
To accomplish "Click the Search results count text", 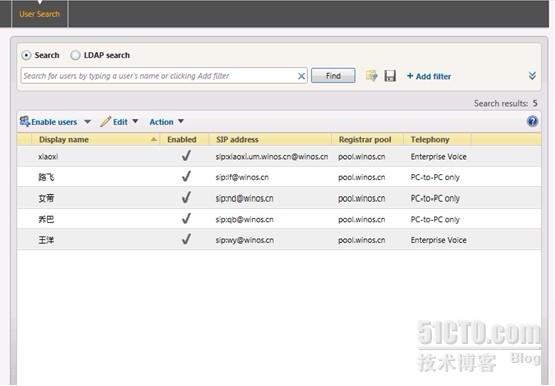I will tap(506, 103).
